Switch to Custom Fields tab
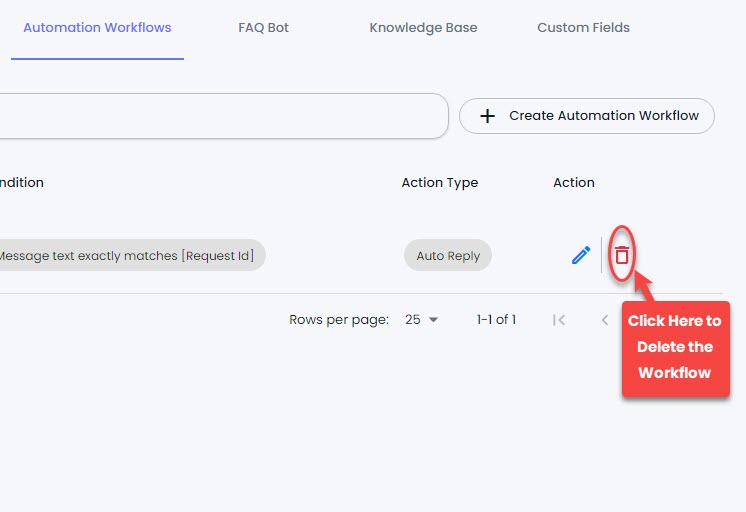This screenshot has width=746, height=512. pos(583,28)
